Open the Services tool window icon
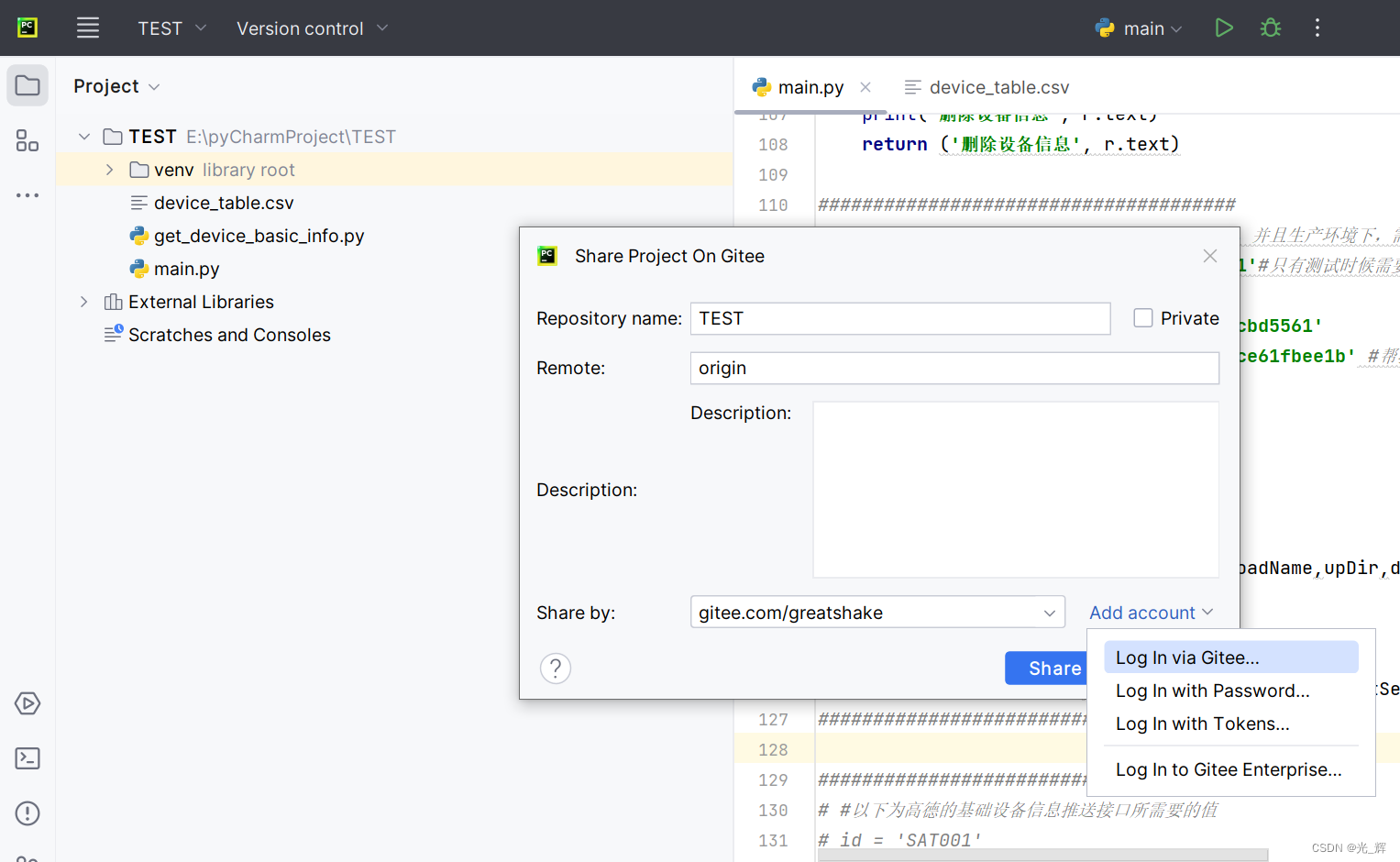Image resolution: width=1400 pixels, height=862 pixels. point(28,703)
